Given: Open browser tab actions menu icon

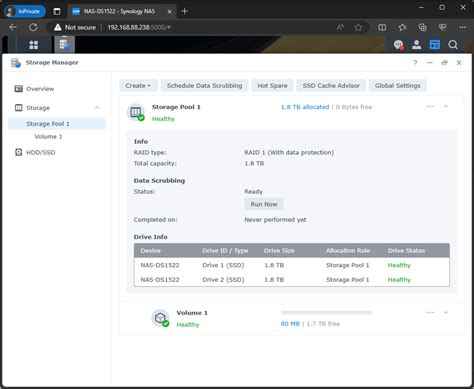Looking at the screenshot, I should (x=57, y=11).
